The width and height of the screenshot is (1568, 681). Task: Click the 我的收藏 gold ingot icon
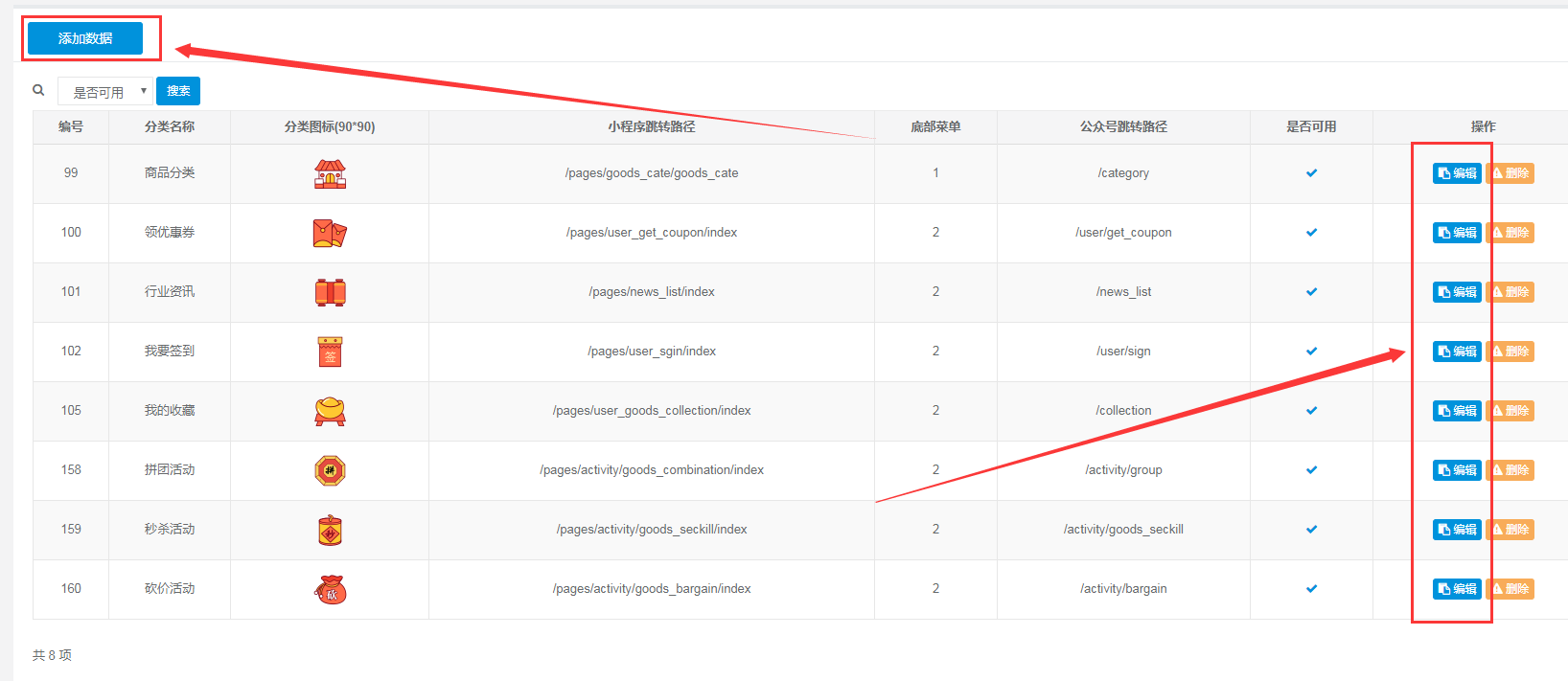coord(330,411)
